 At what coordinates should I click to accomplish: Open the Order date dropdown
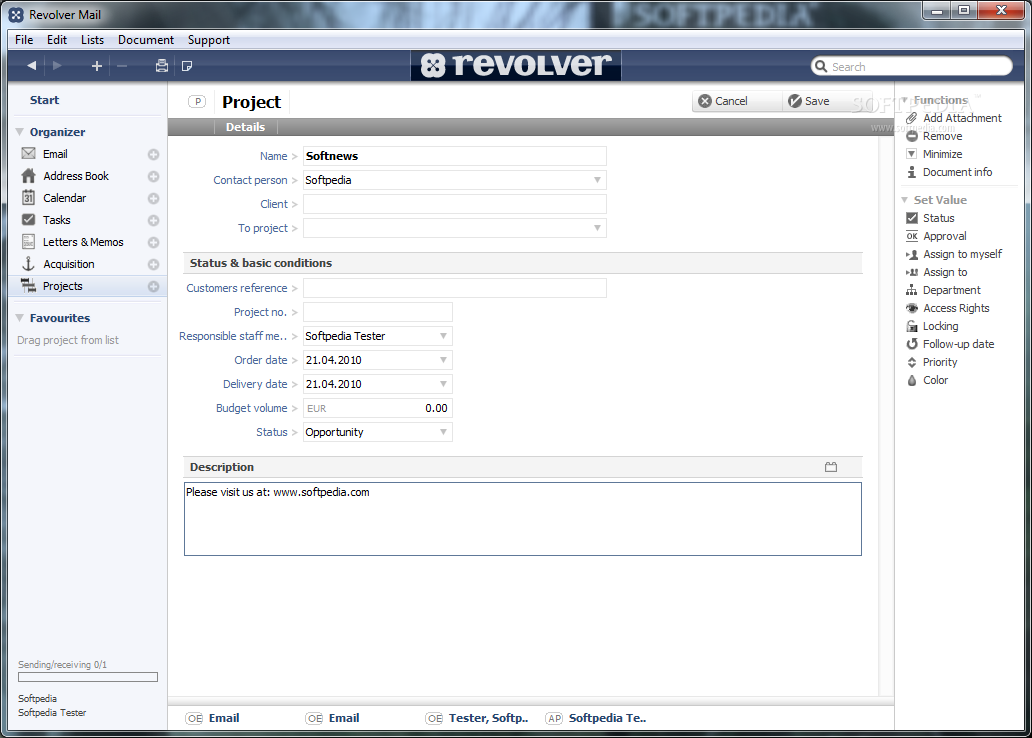443,360
